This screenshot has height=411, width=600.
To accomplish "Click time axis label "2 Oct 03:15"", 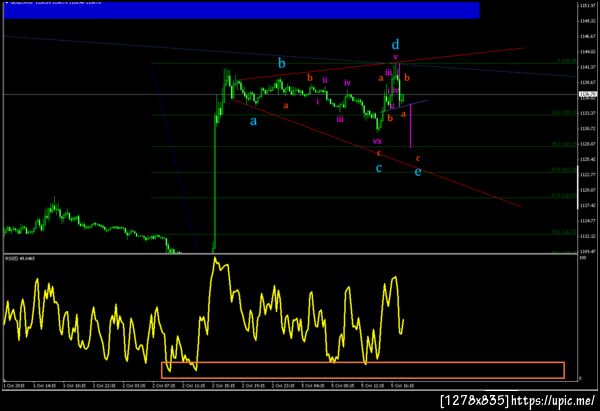I will (134, 386).
